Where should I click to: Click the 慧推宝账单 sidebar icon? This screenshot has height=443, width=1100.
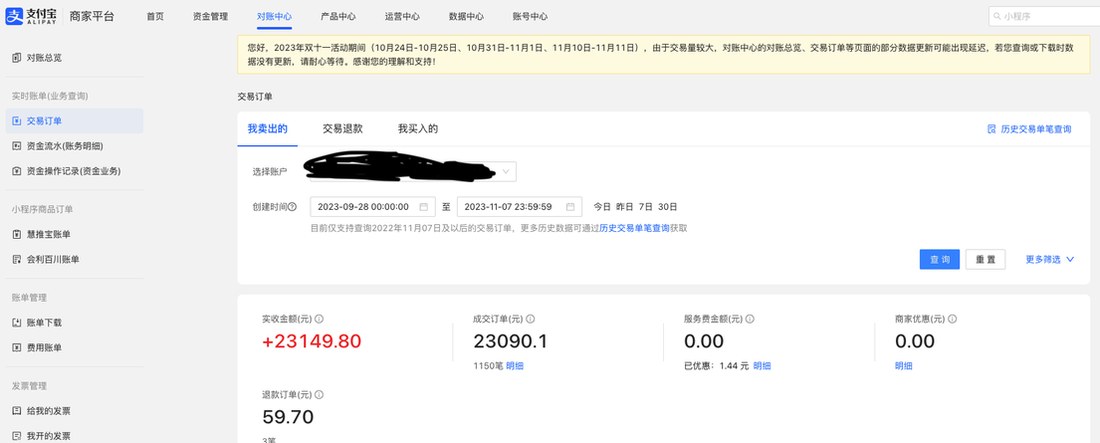click(17, 234)
